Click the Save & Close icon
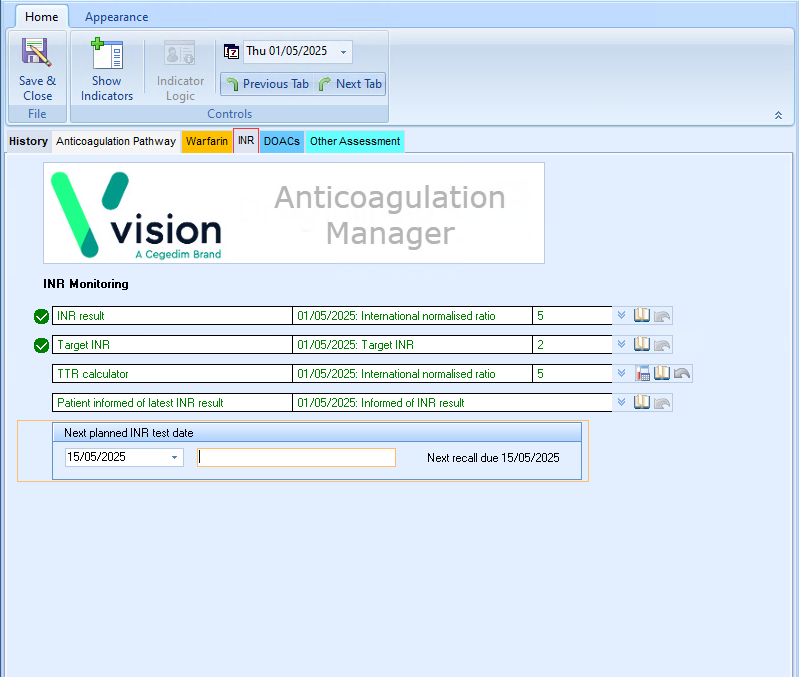The height and width of the screenshot is (677, 799). 36,52
